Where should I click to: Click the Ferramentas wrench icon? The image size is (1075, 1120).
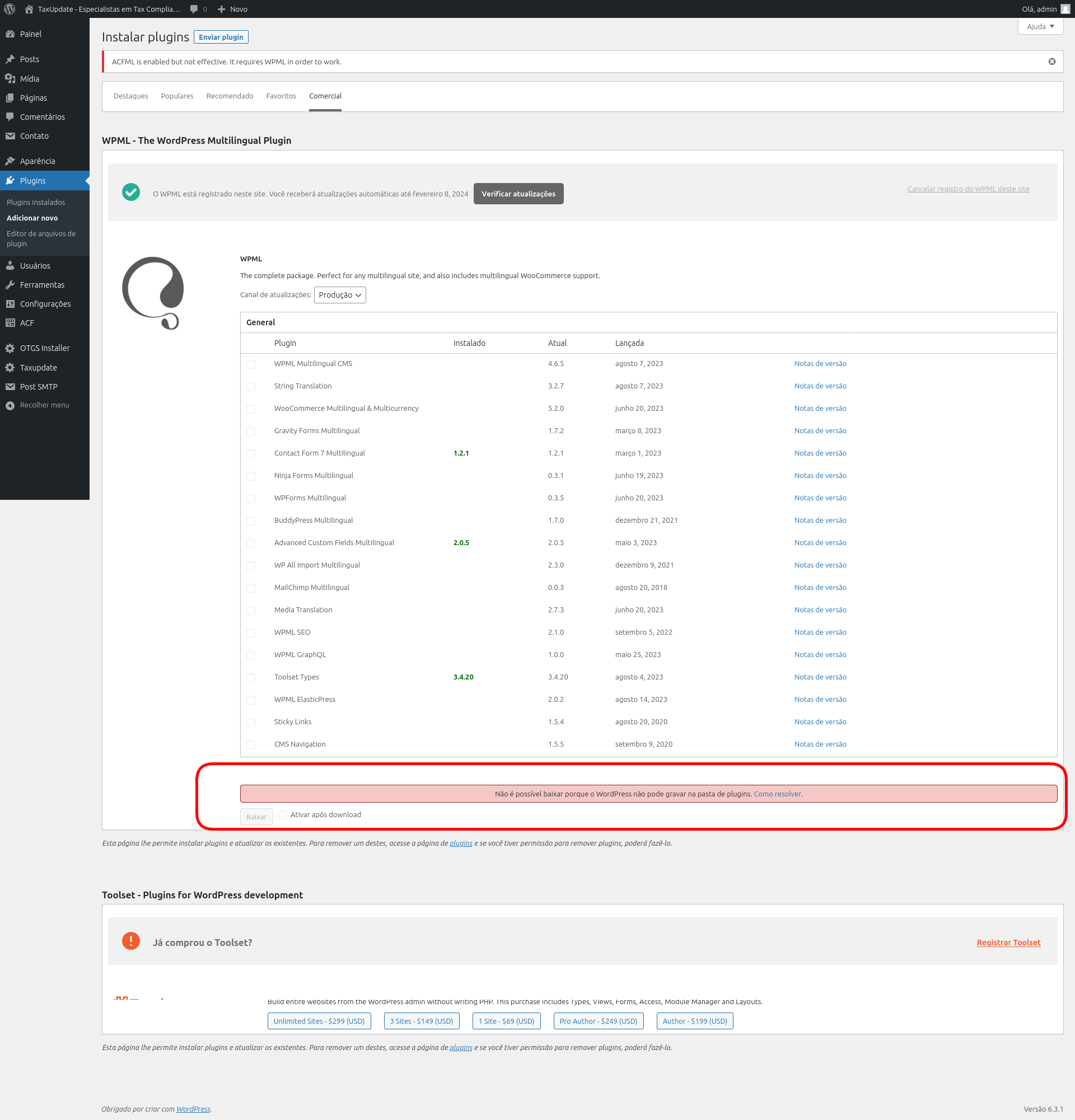pos(10,285)
